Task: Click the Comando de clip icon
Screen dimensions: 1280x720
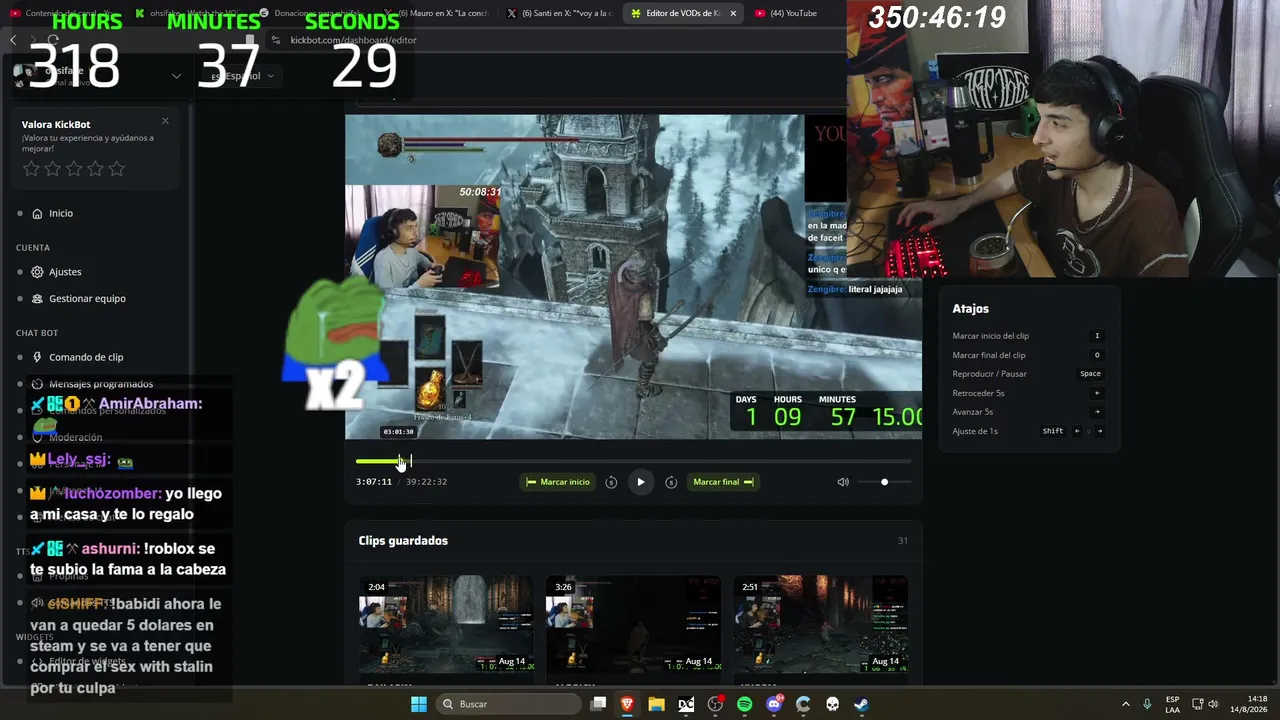Action: 37,357
